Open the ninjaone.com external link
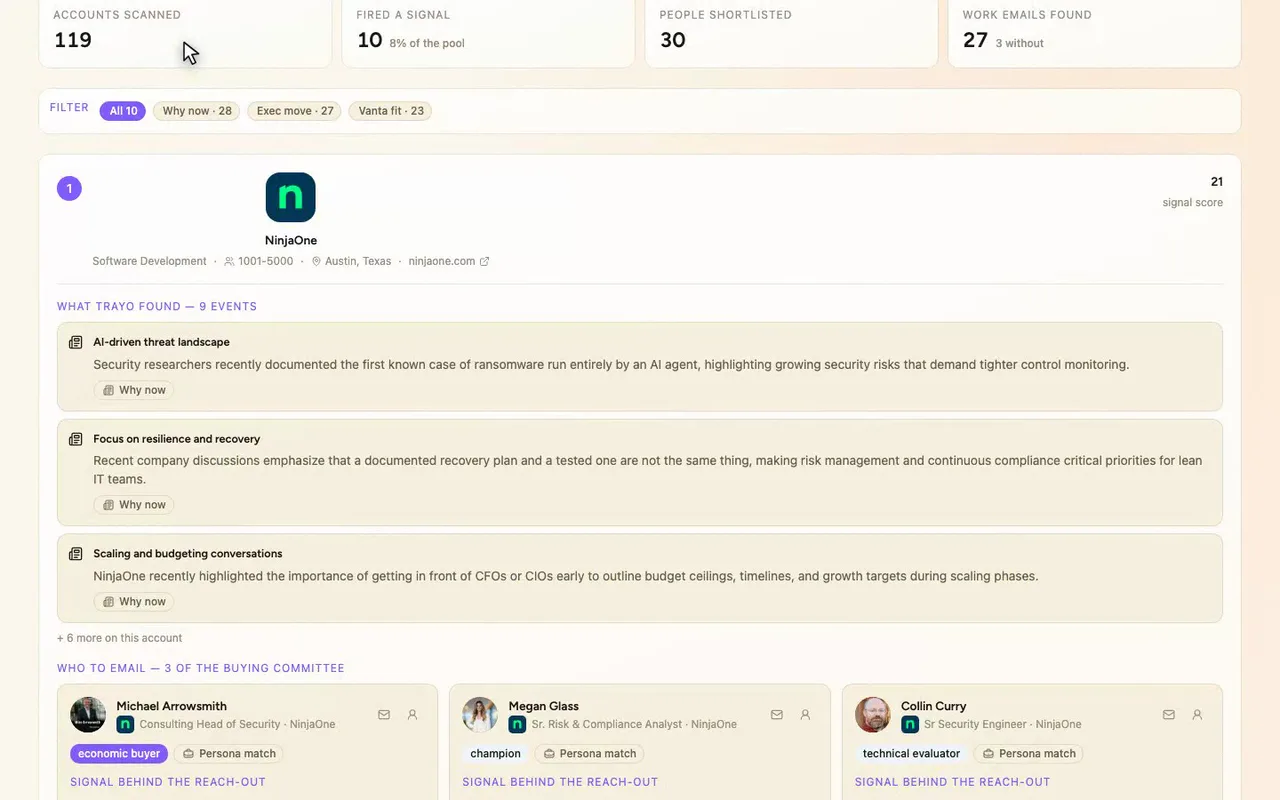 click(449, 261)
